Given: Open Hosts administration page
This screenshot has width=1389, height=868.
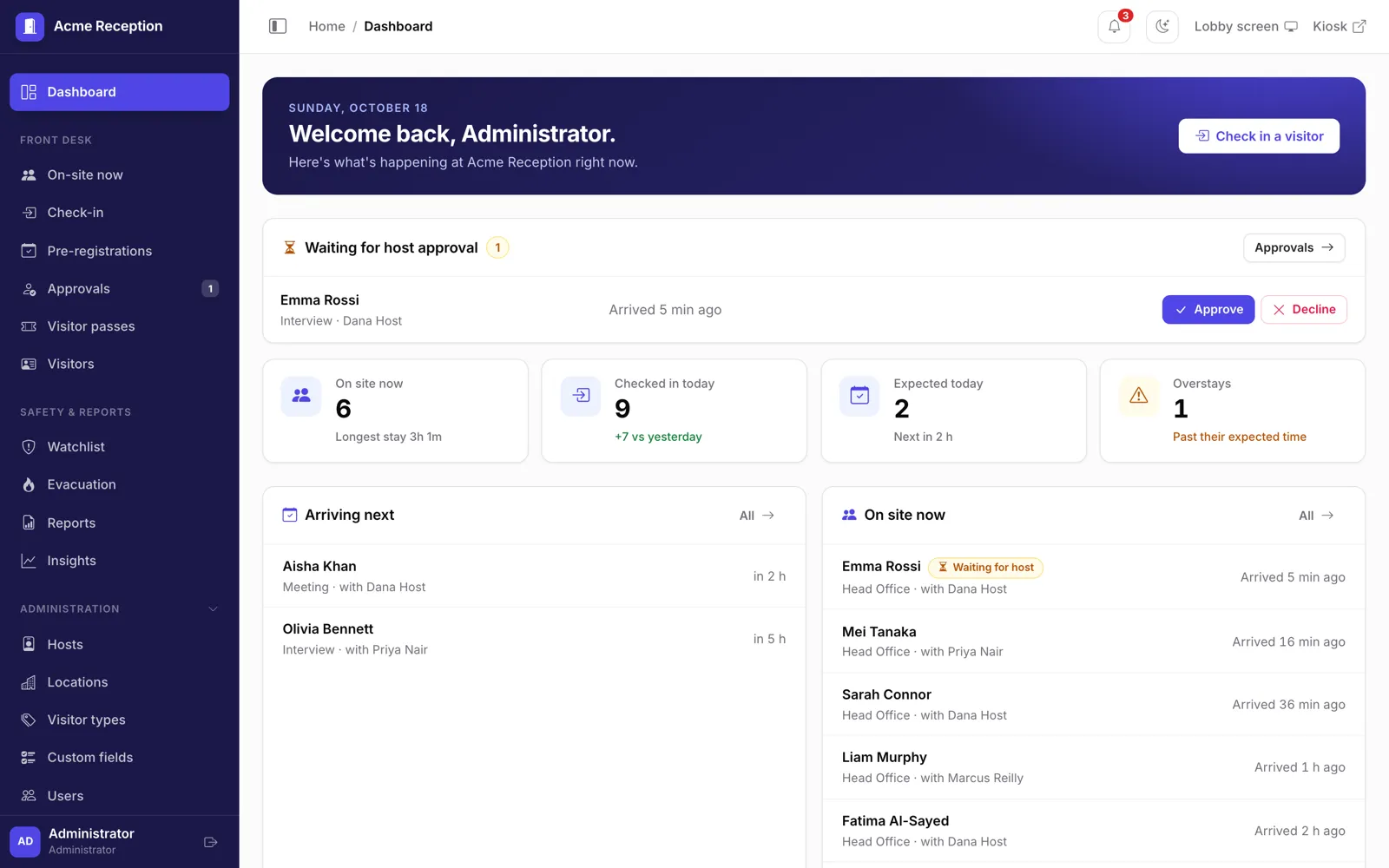Looking at the screenshot, I should point(120,644).
